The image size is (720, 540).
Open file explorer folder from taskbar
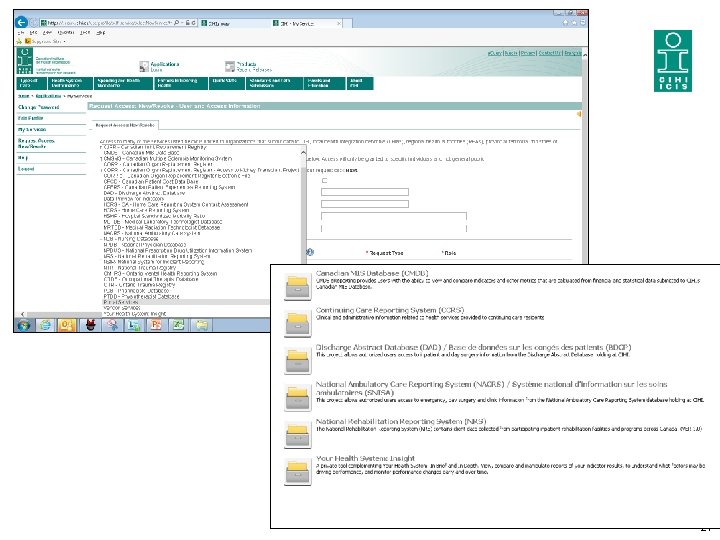201,325
